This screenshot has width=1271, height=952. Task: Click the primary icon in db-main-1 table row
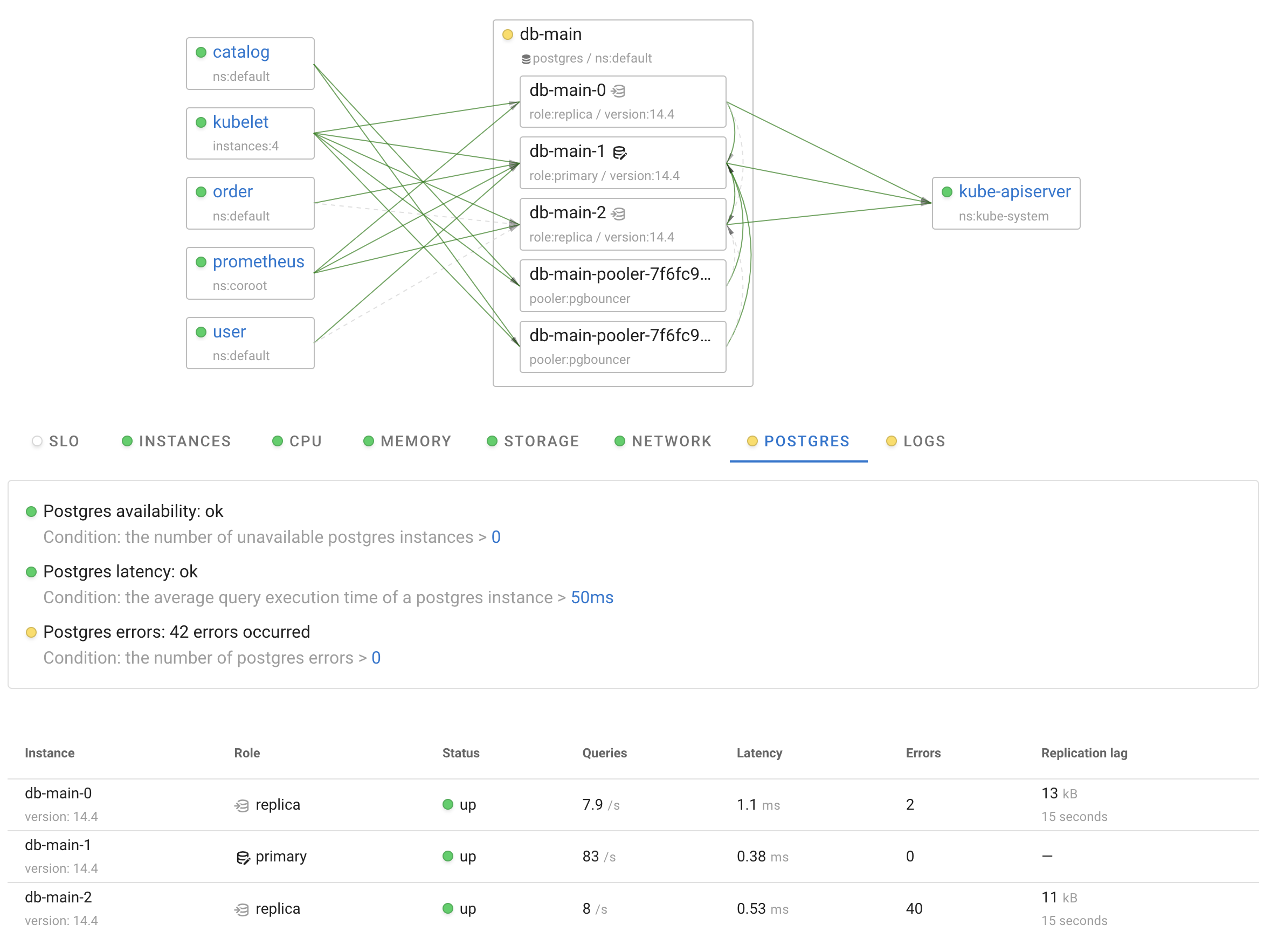click(243, 857)
